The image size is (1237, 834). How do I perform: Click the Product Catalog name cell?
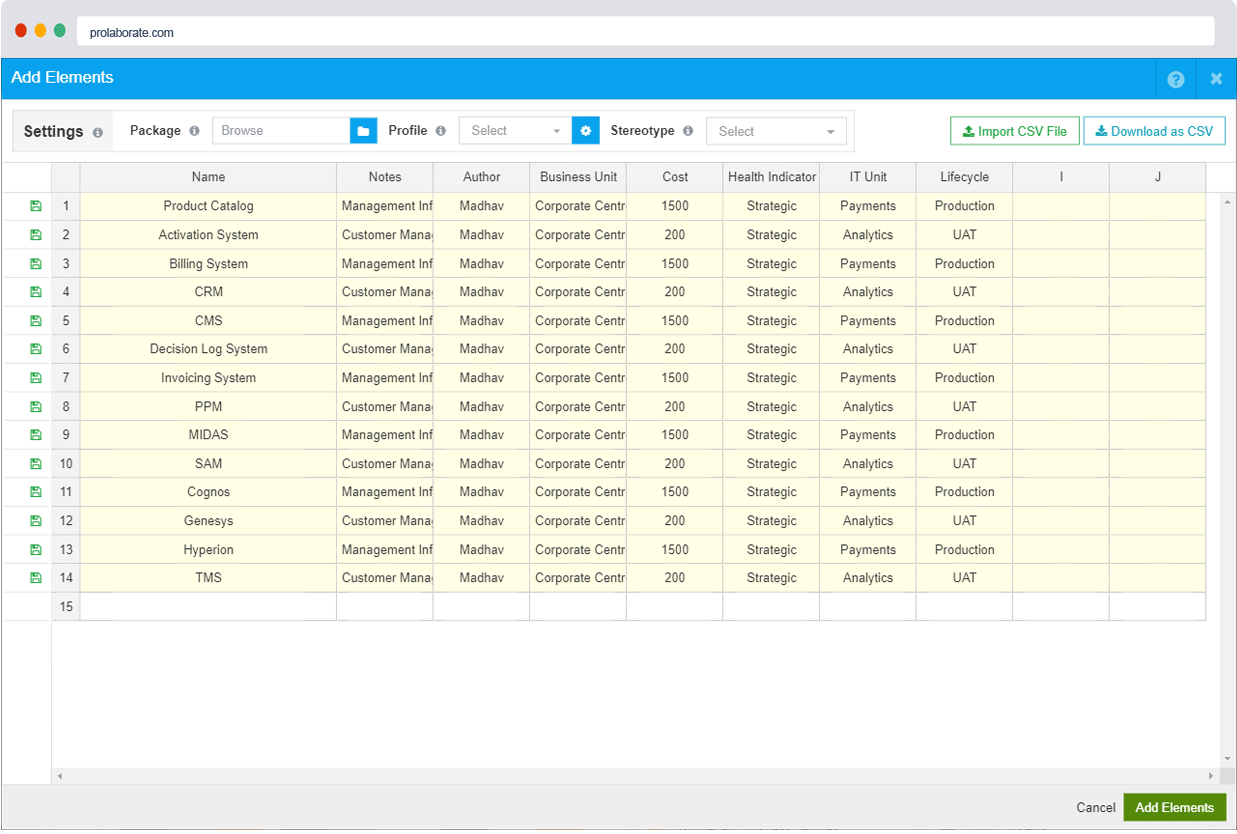[208, 206]
